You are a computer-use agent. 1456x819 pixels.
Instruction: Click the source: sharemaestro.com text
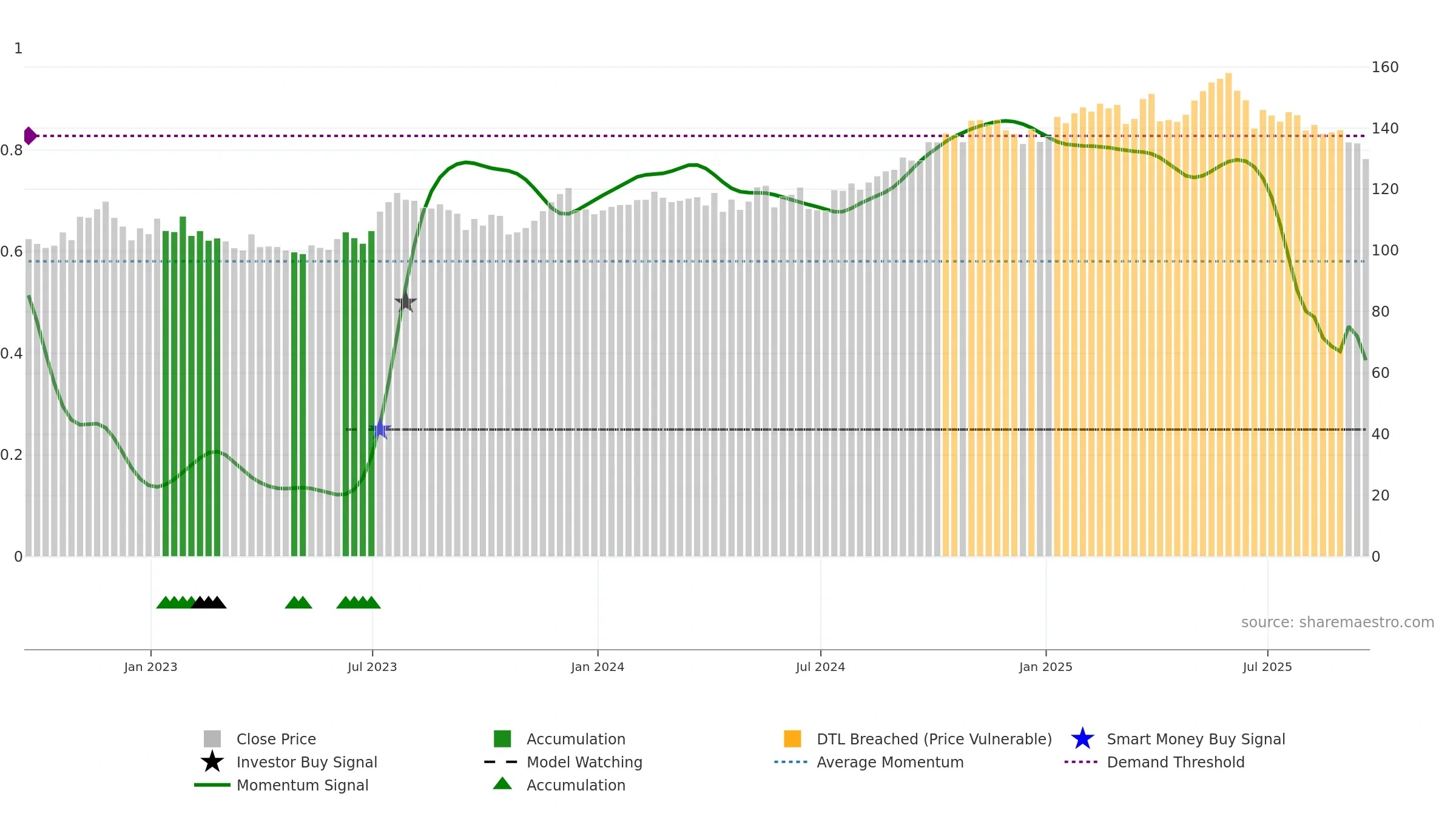[1338, 622]
